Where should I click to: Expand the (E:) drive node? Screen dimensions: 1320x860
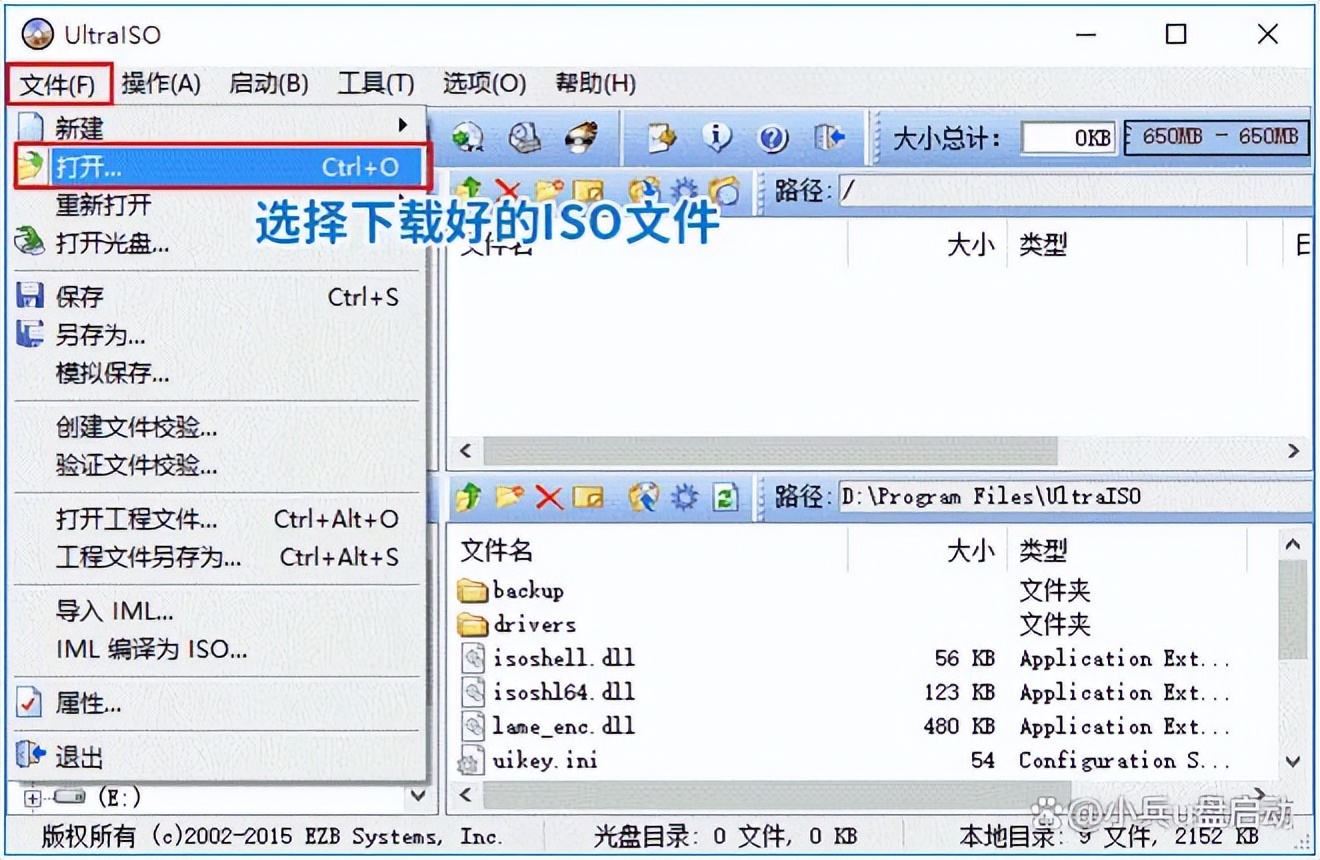click(32, 797)
